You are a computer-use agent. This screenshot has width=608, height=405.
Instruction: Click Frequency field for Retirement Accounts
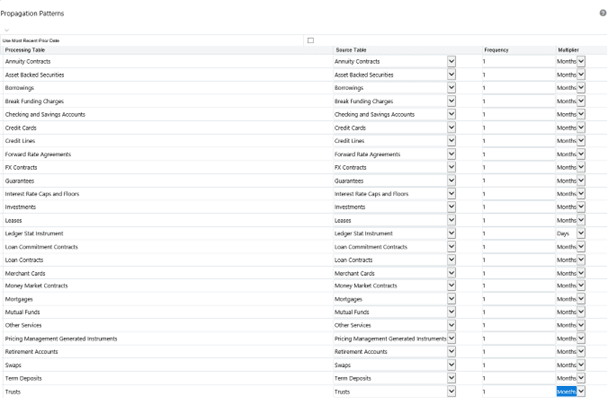[519, 351]
